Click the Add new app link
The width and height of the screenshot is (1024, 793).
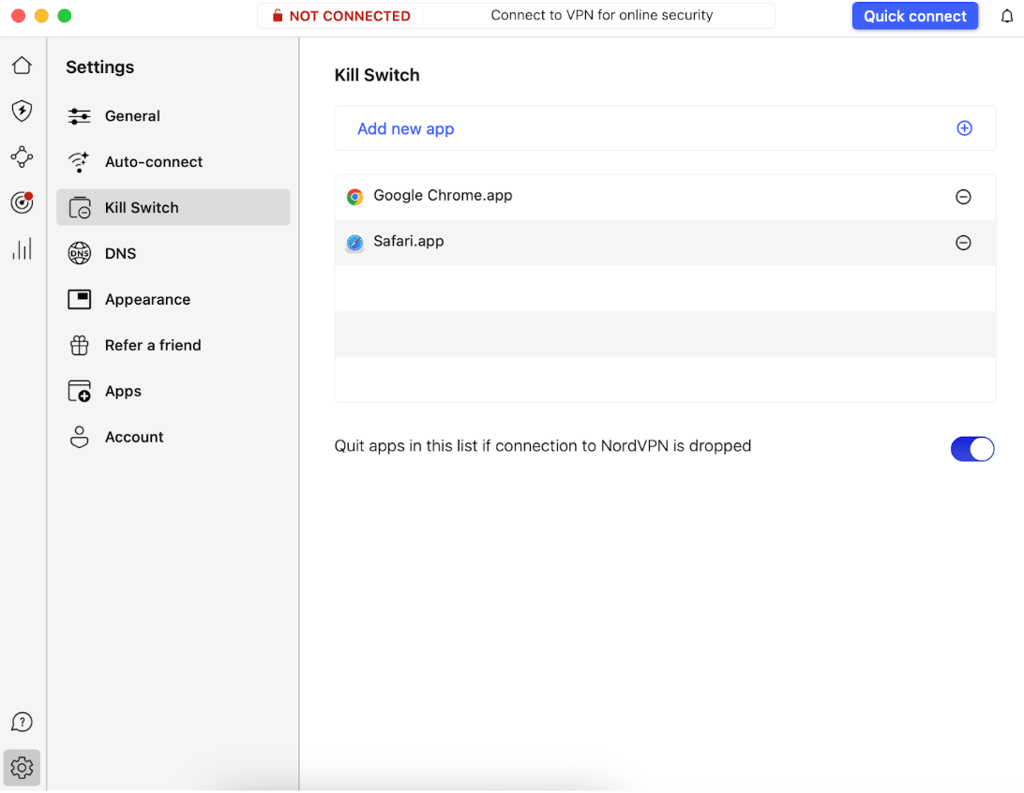[x=406, y=129]
